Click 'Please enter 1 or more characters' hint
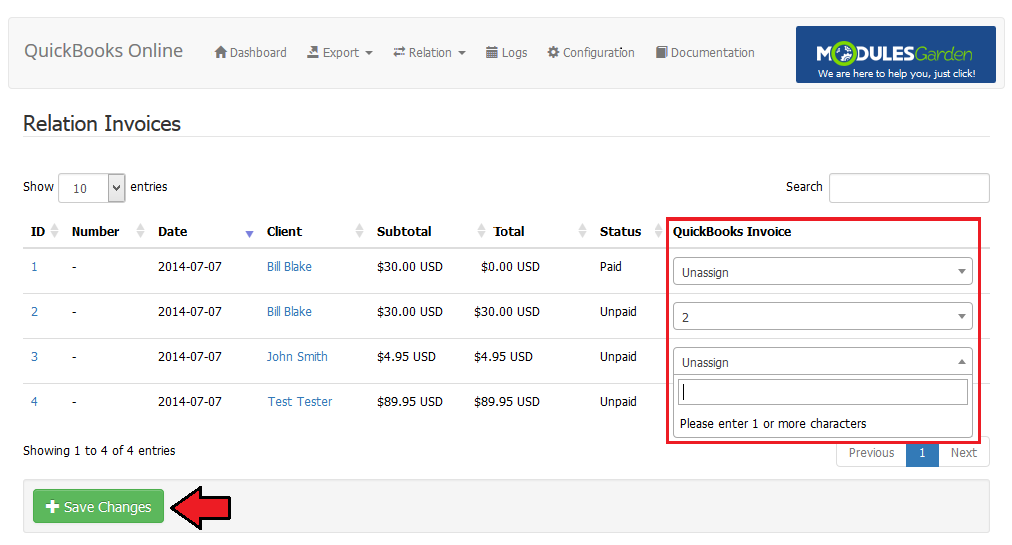1012x545 pixels. (773, 424)
